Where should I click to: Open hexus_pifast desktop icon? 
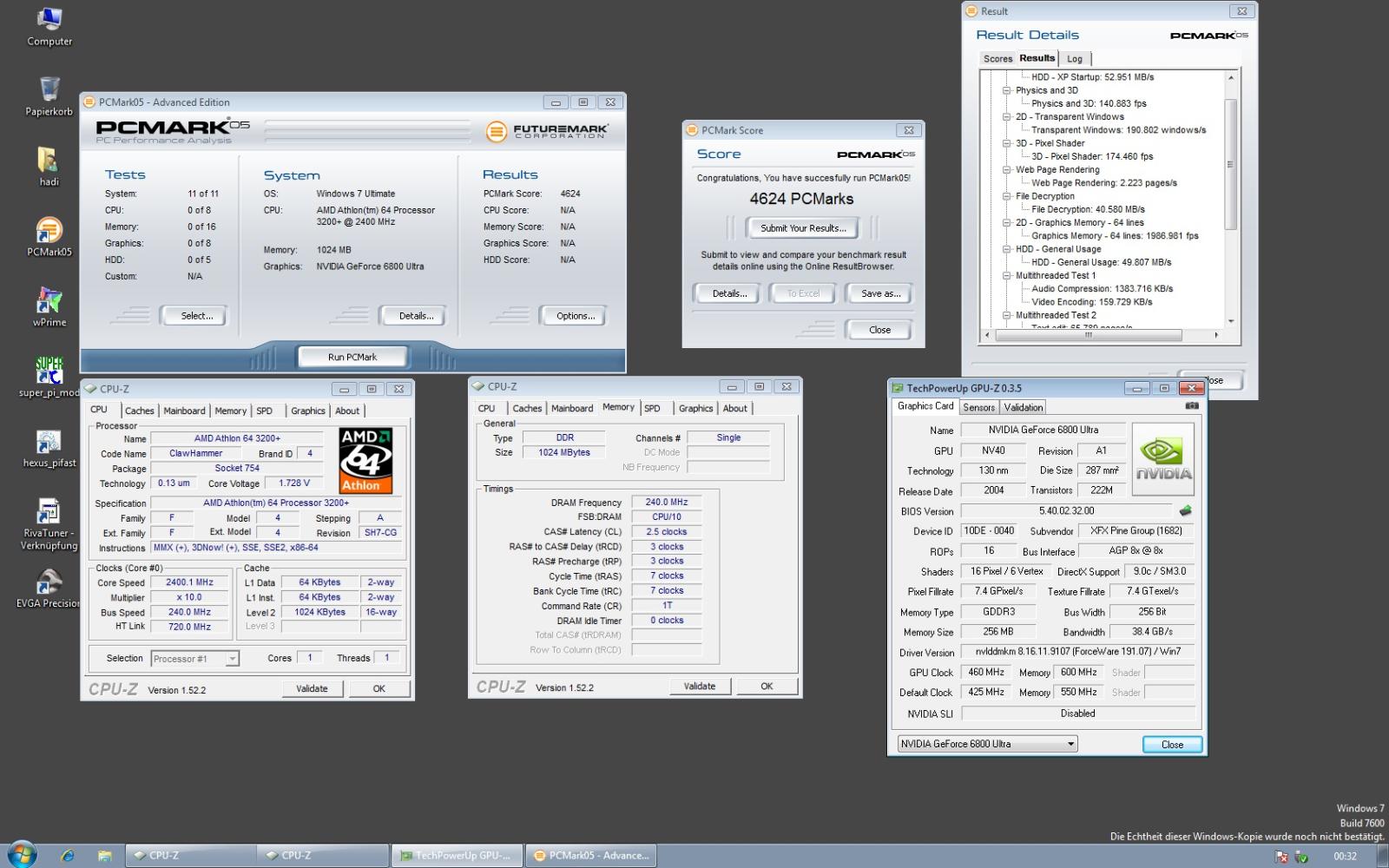pyautogui.click(x=49, y=447)
